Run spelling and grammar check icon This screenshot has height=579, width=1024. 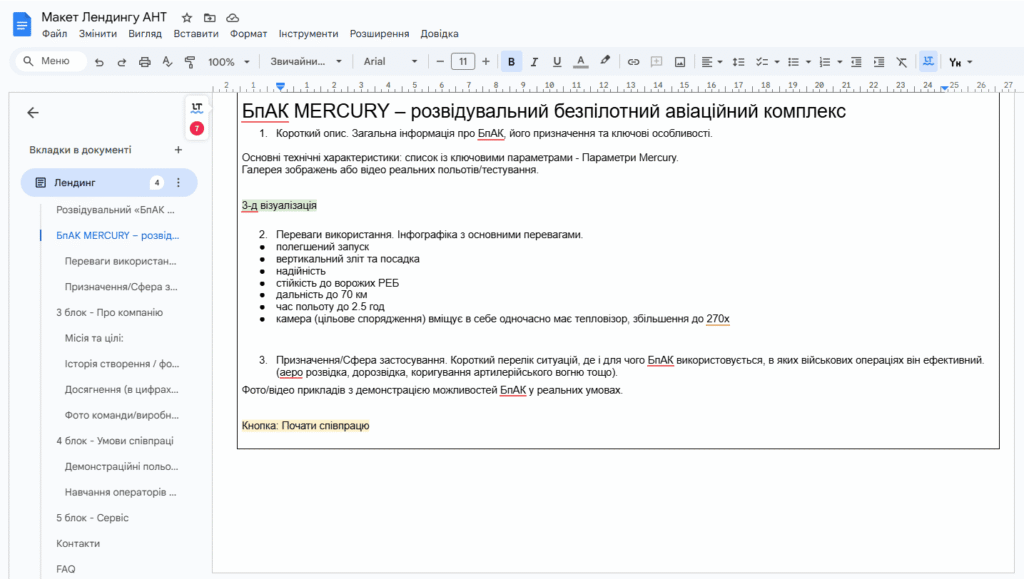pos(167,62)
